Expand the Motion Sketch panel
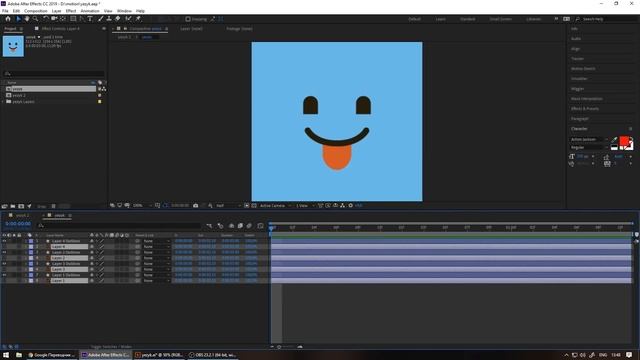 pyautogui.click(x=583, y=69)
